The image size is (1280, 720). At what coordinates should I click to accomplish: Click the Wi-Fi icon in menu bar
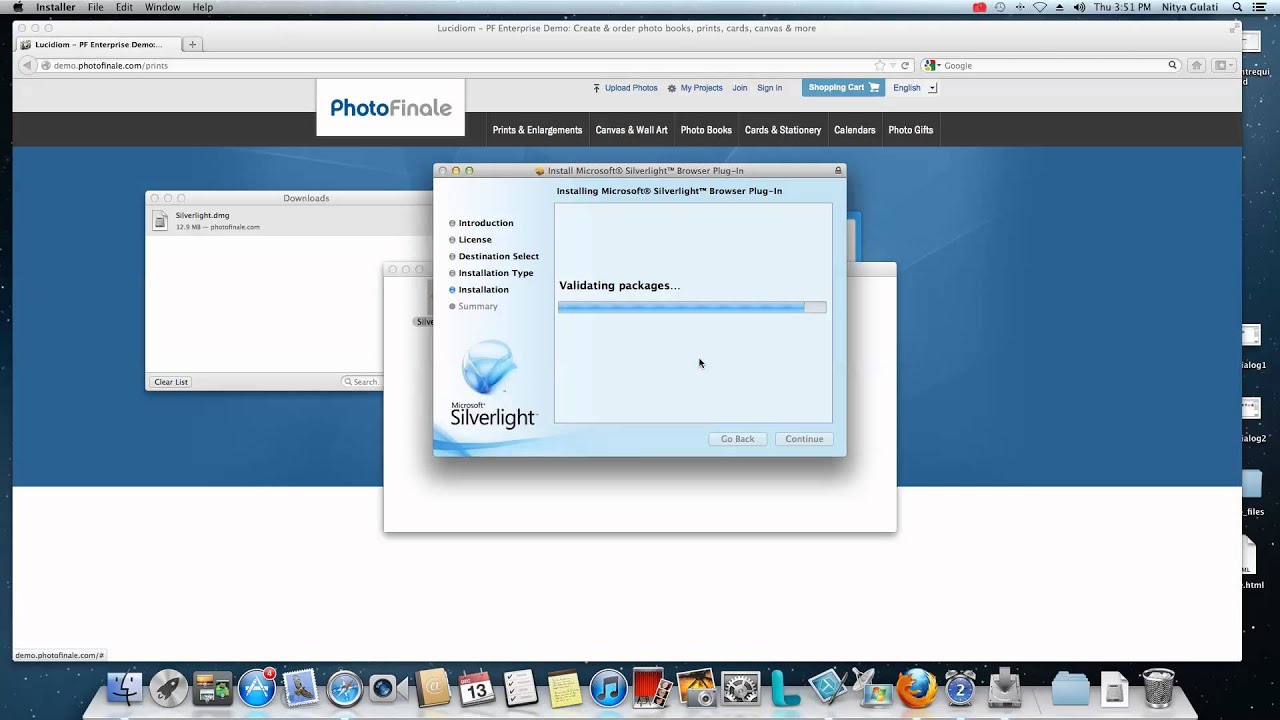click(1040, 7)
